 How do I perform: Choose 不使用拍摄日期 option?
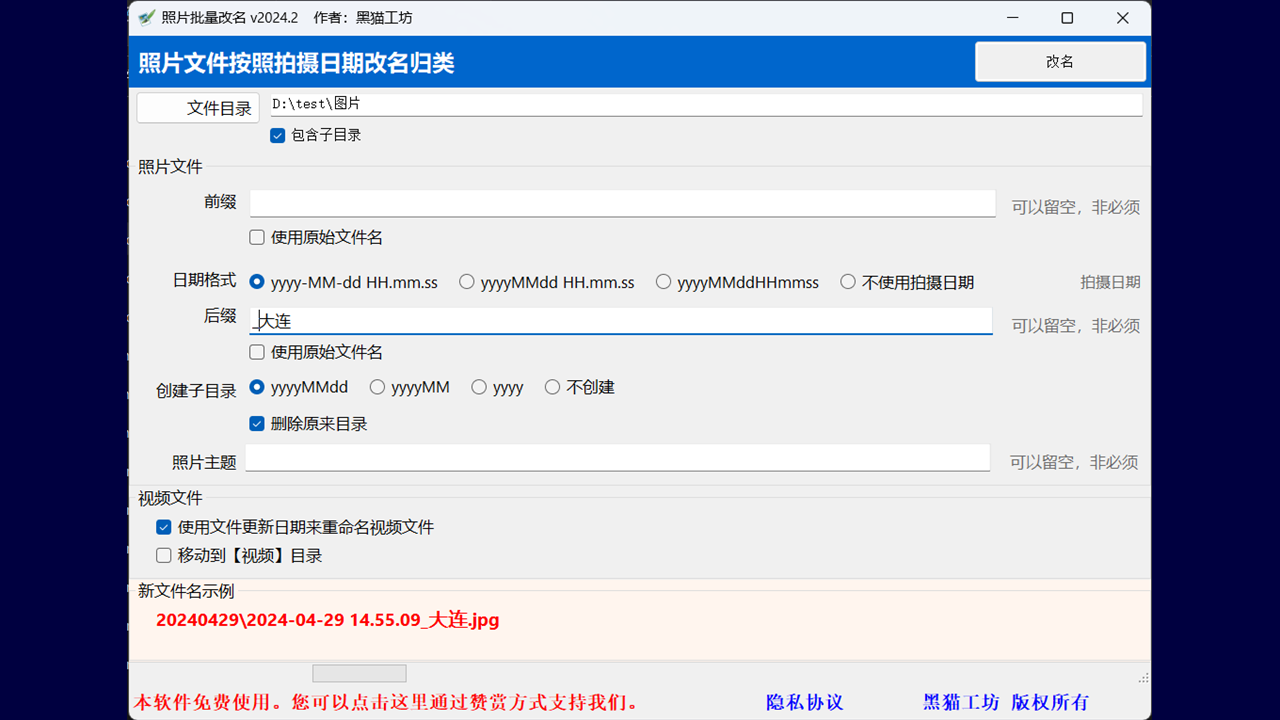coord(848,281)
